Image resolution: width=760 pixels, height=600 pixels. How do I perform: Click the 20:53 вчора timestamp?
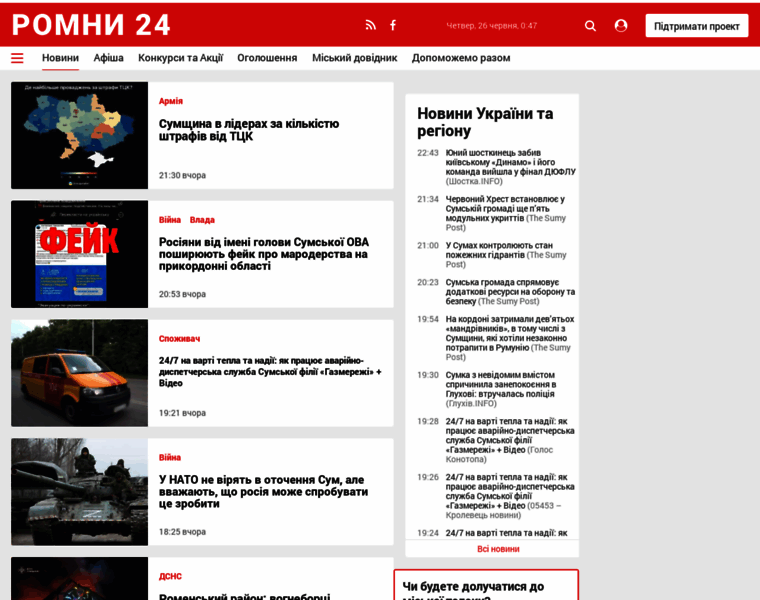182,294
